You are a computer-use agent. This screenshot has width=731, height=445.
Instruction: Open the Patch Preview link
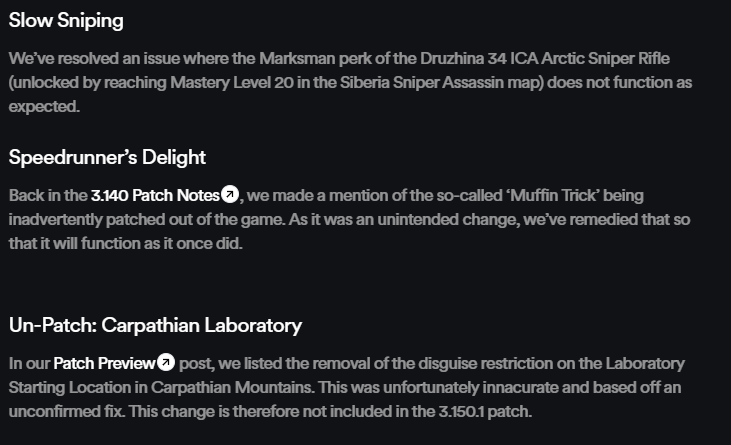(x=104, y=363)
